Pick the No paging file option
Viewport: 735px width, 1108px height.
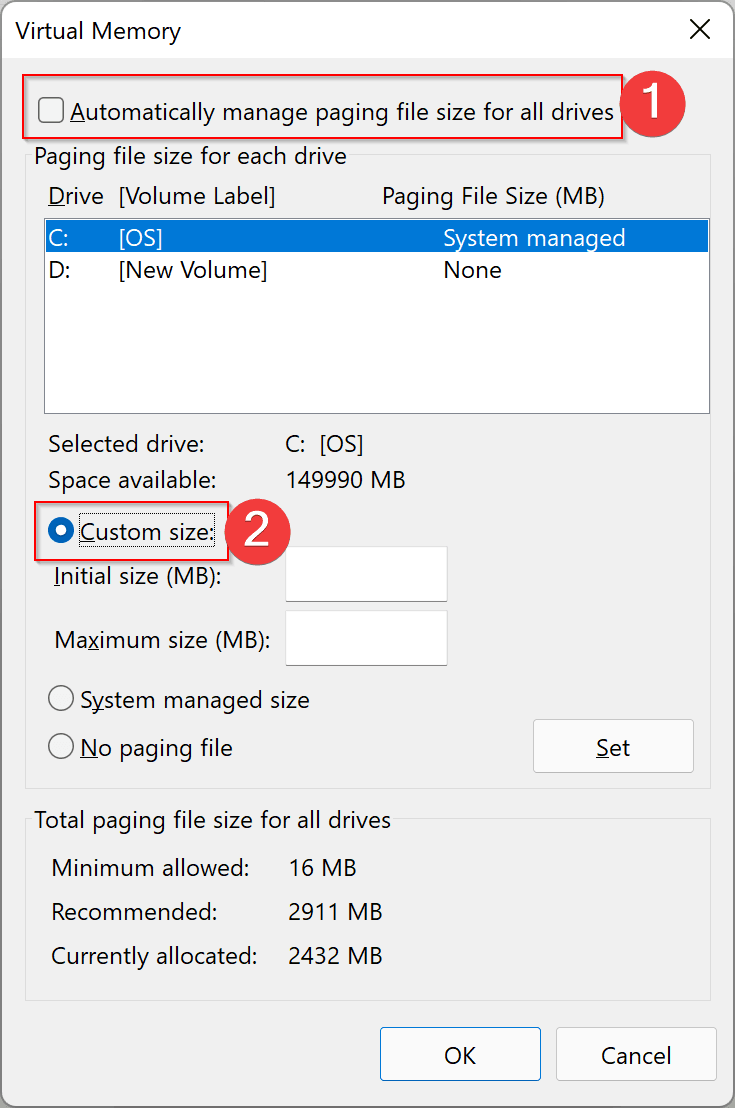coord(61,748)
